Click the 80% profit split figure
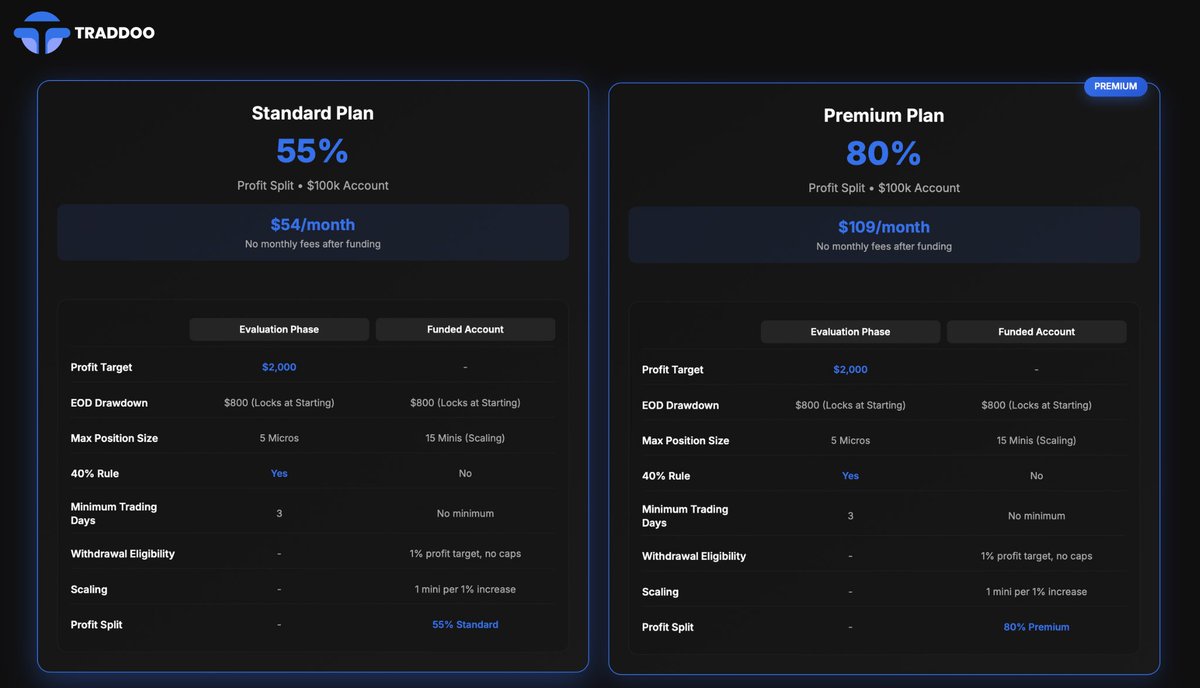 [x=884, y=153]
